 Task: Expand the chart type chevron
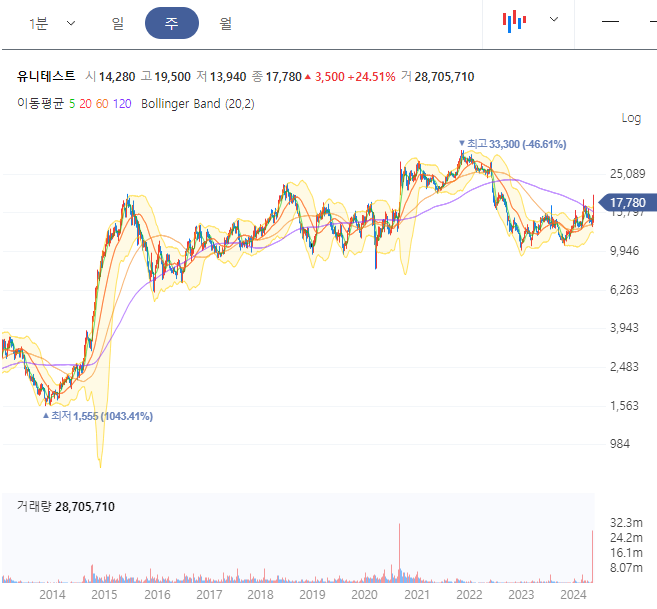tap(554, 19)
